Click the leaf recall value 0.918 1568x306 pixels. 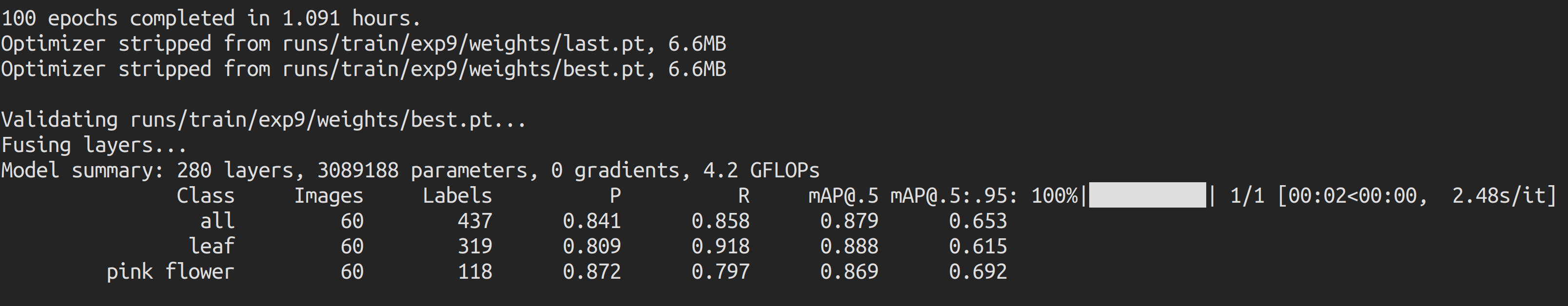click(x=720, y=247)
